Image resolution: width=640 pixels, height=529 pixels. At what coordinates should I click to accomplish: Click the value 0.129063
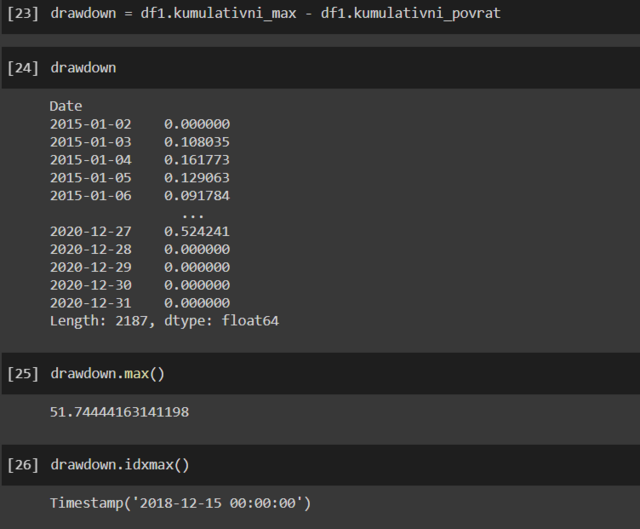(x=197, y=178)
